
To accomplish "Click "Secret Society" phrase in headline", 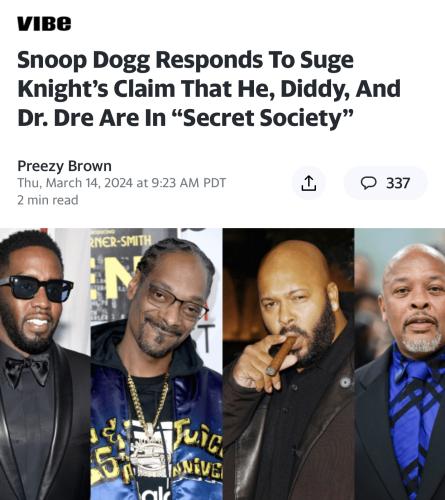I will pos(264,118).
